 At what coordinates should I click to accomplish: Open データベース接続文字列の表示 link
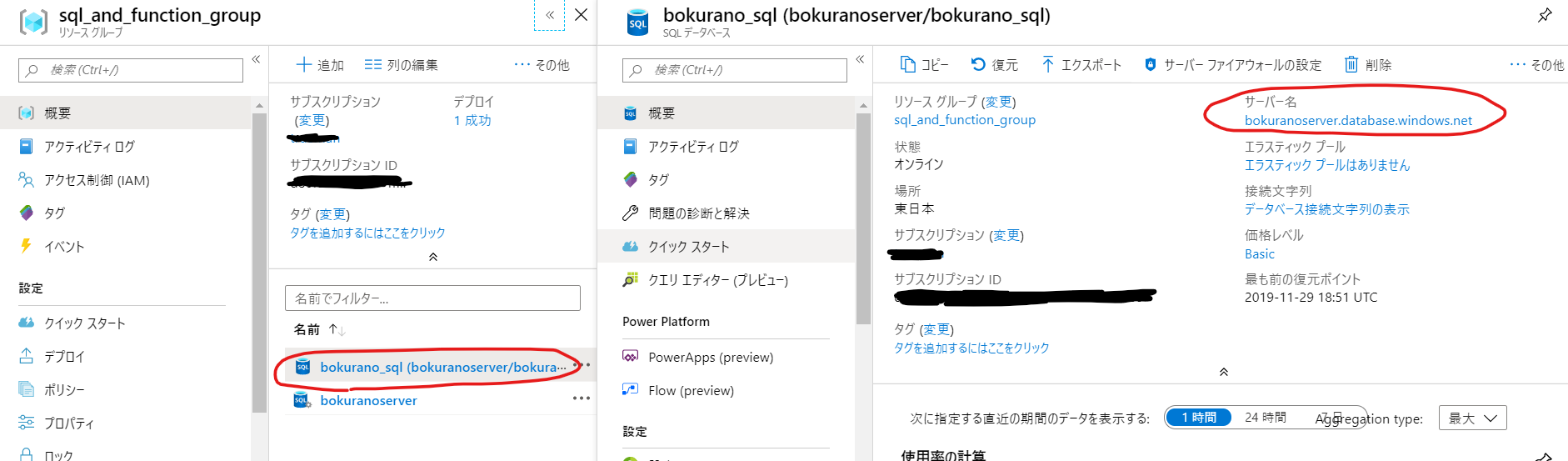coord(1327,209)
